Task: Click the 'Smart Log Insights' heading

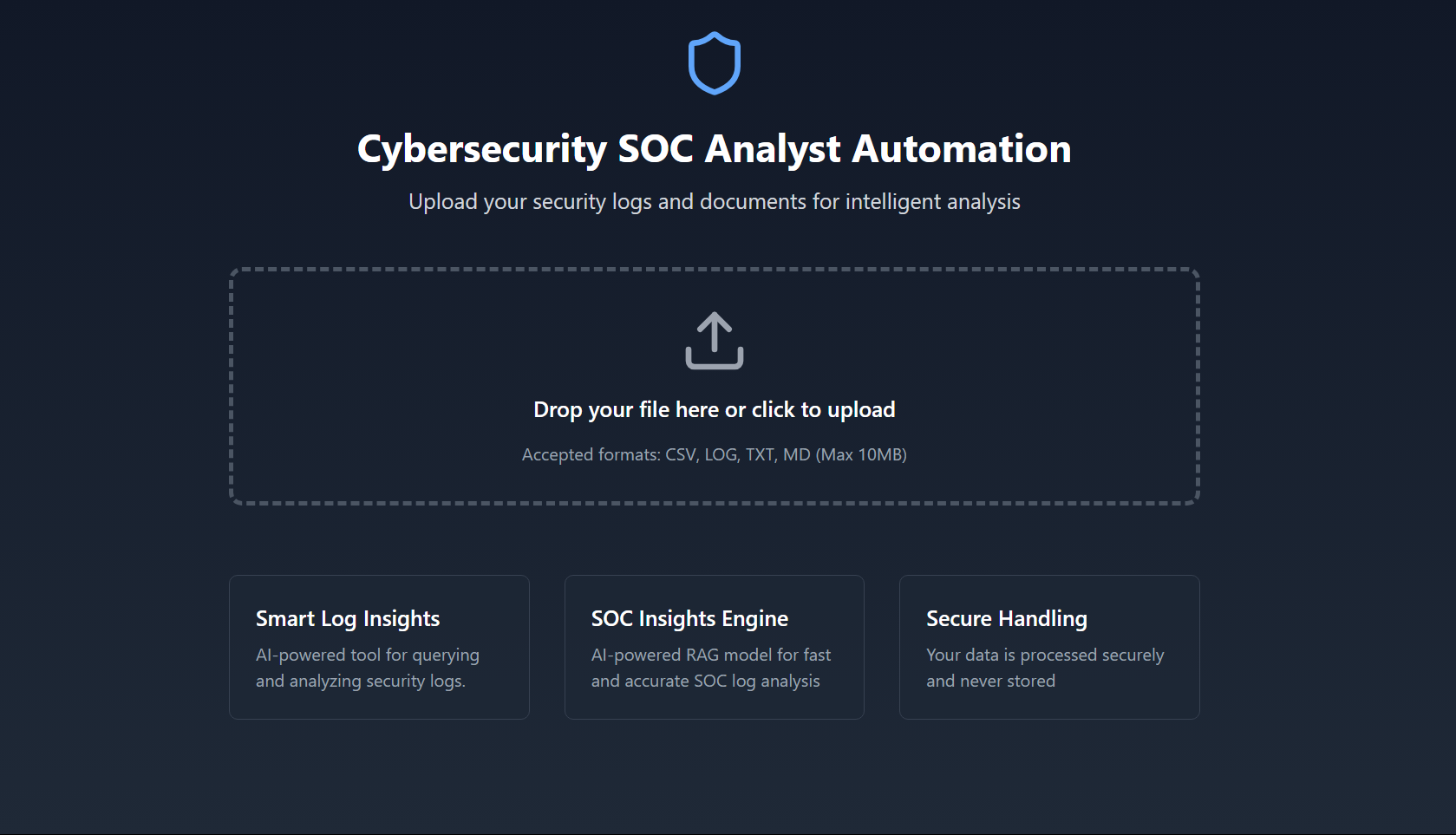Action: [x=347, y=618]
